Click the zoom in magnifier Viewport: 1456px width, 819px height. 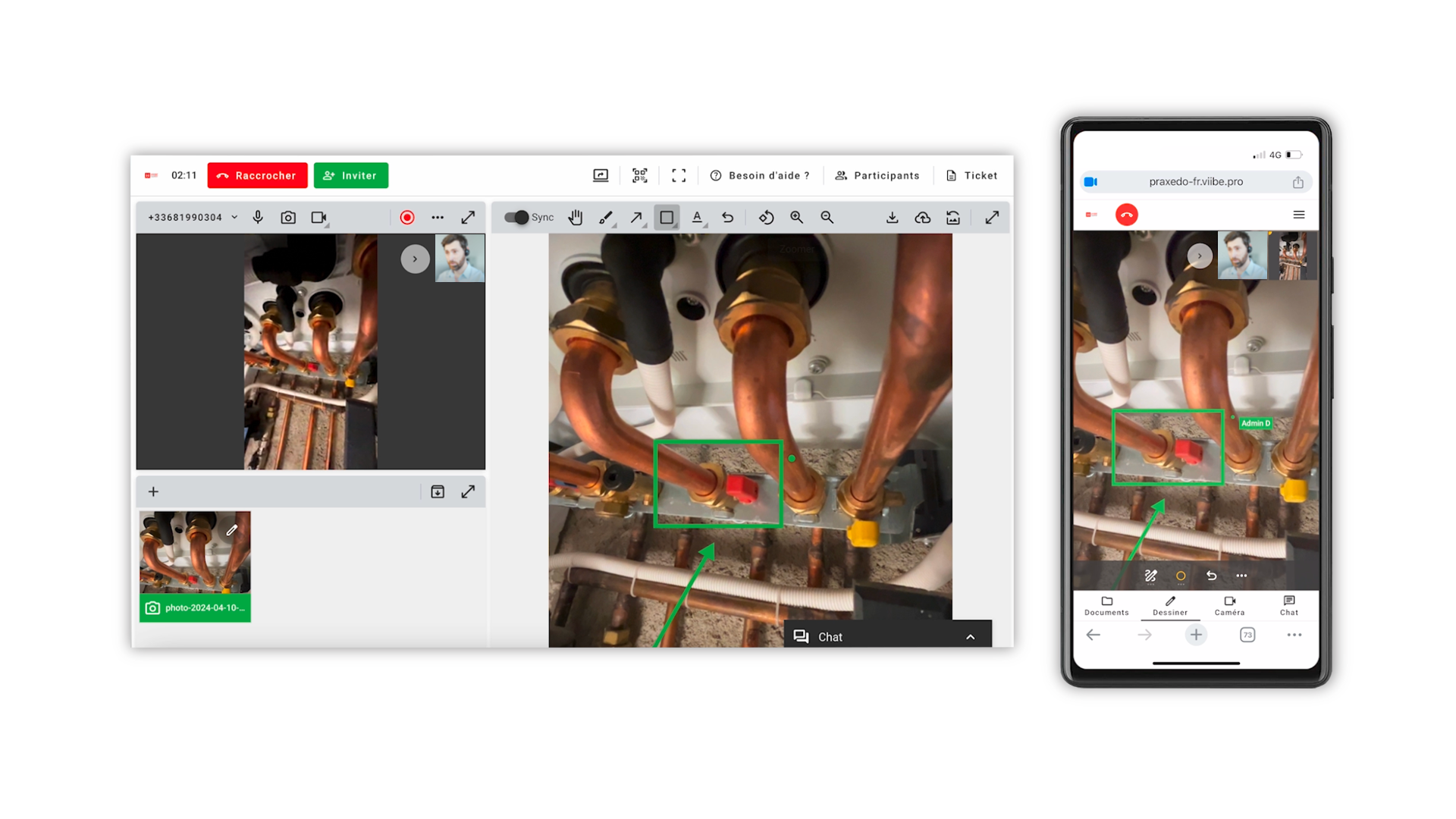click(796, 218)
